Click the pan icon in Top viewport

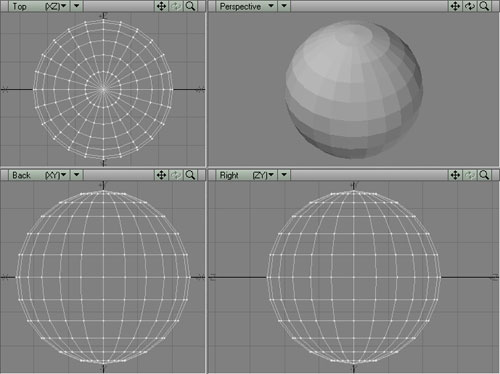coord(162,6)
